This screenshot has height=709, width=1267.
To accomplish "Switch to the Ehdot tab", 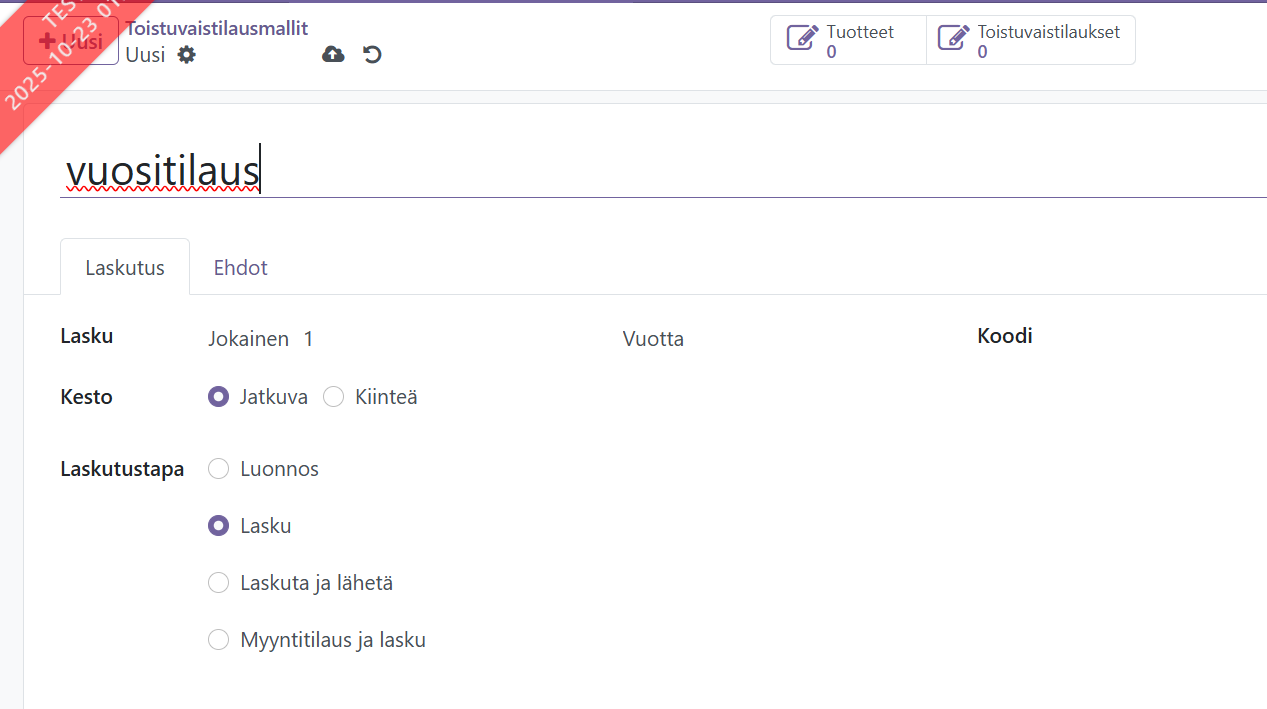I will click(240, 268).
